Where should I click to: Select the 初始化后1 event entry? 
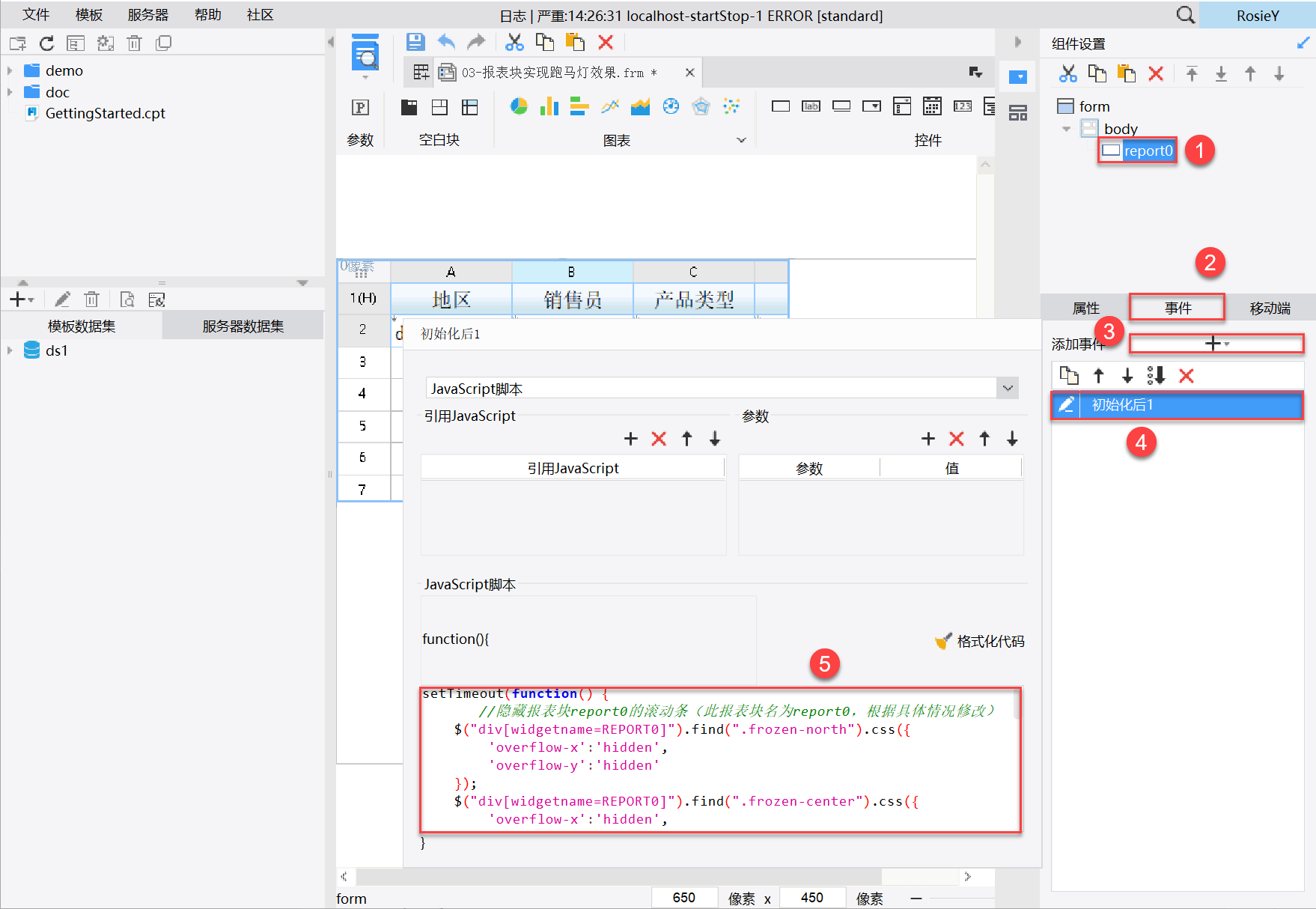1177,405
